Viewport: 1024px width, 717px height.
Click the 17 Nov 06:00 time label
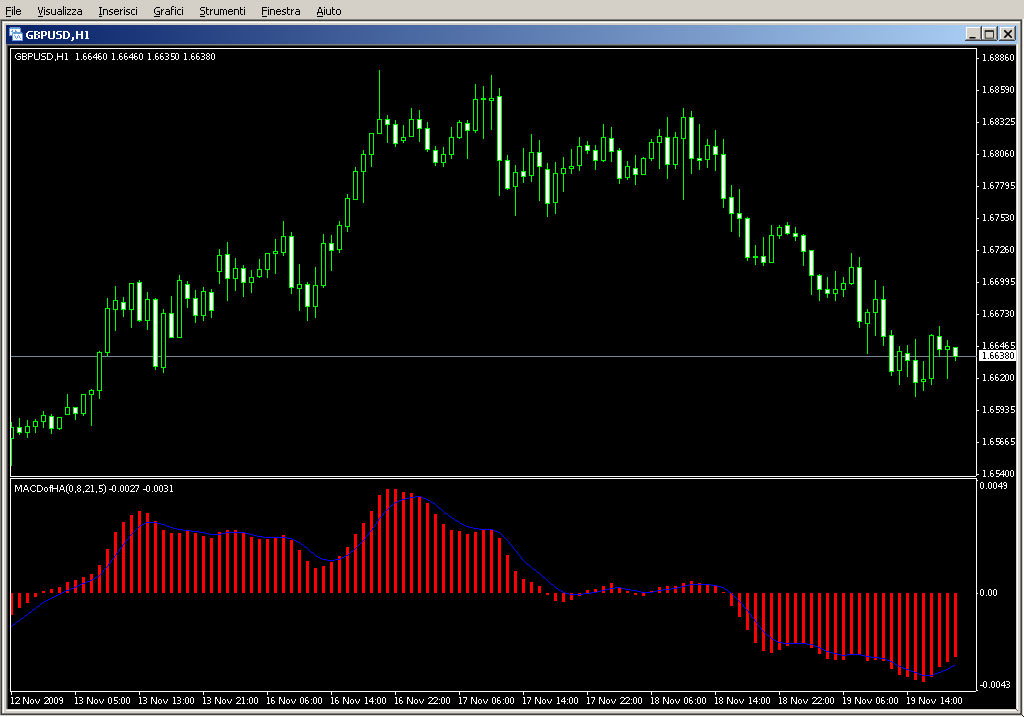486,701
